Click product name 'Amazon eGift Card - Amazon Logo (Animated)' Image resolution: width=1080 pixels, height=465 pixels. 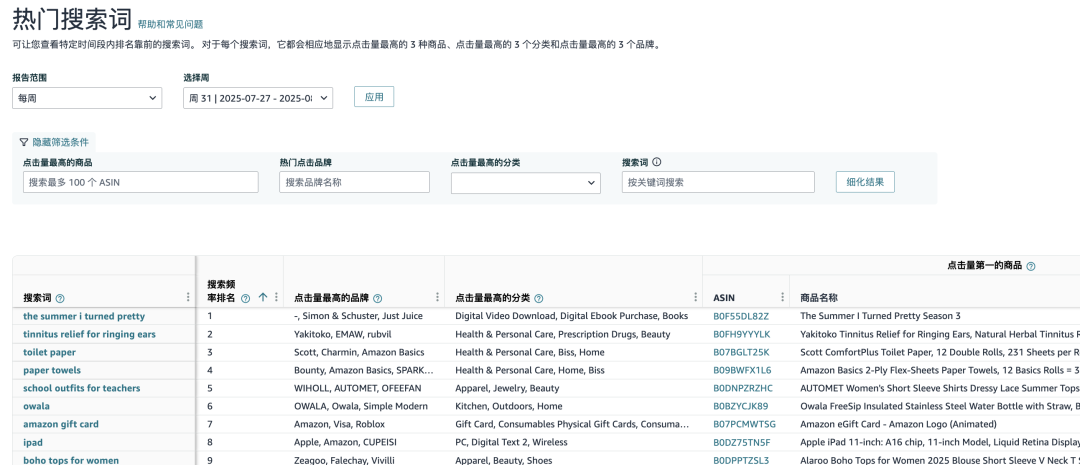[x=898, y=424]
